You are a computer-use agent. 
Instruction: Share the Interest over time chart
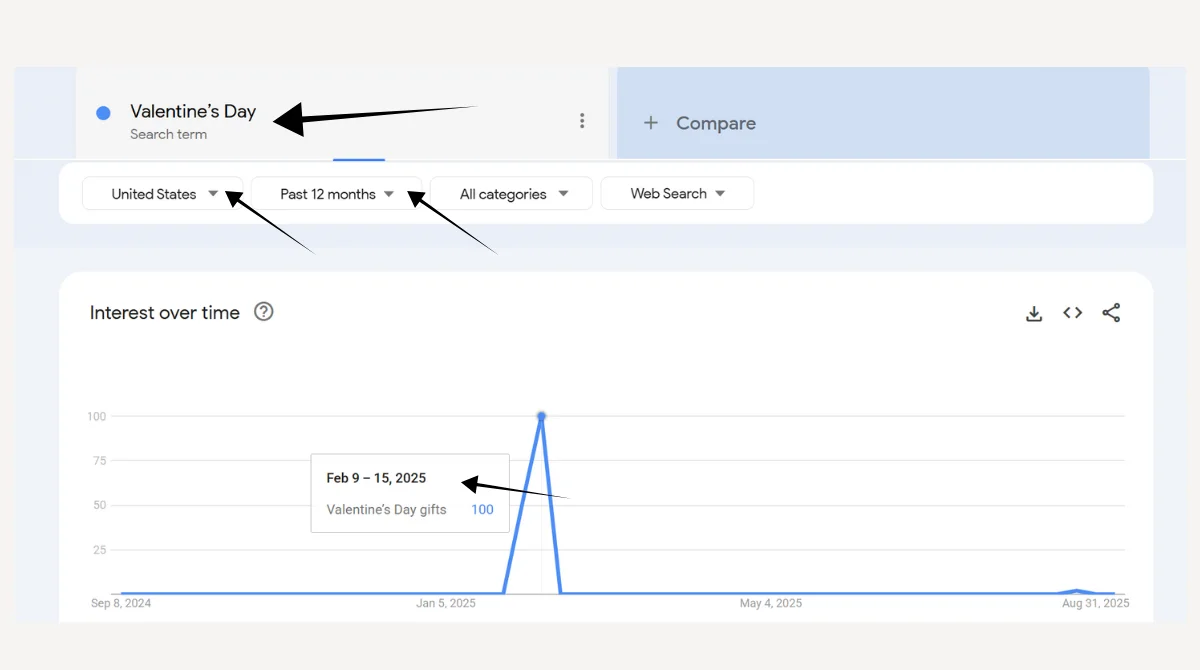1111,313
